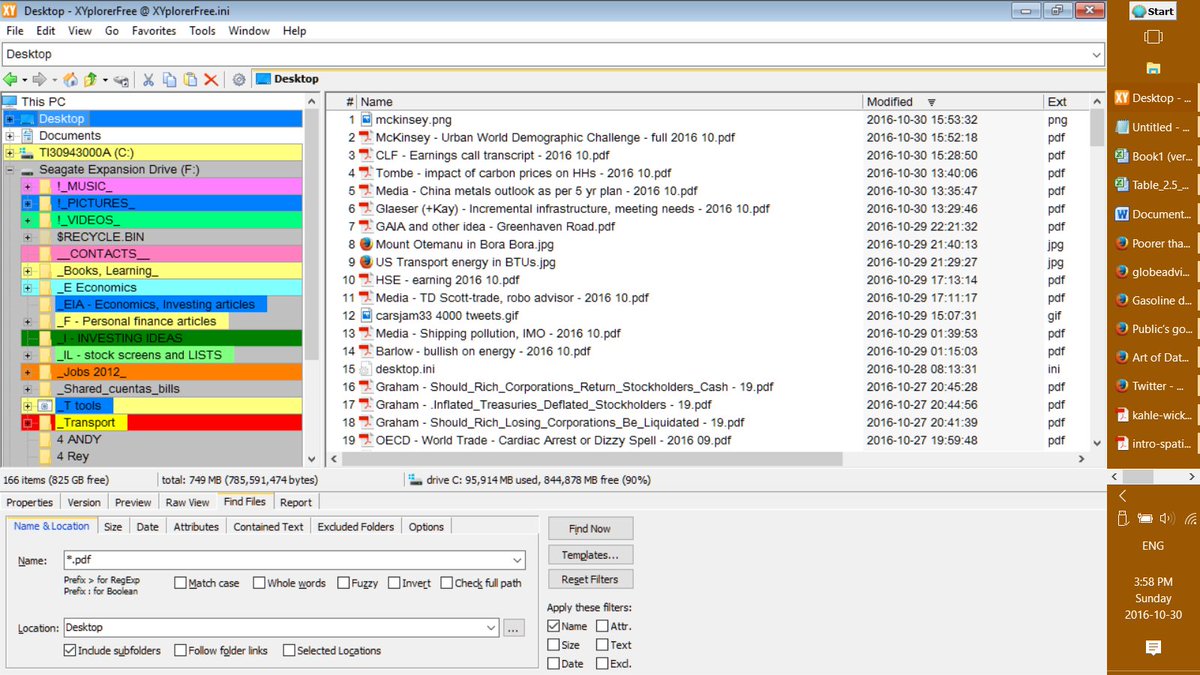
Task: Toggle the Invert checkbox
Action: click(394, 583)
